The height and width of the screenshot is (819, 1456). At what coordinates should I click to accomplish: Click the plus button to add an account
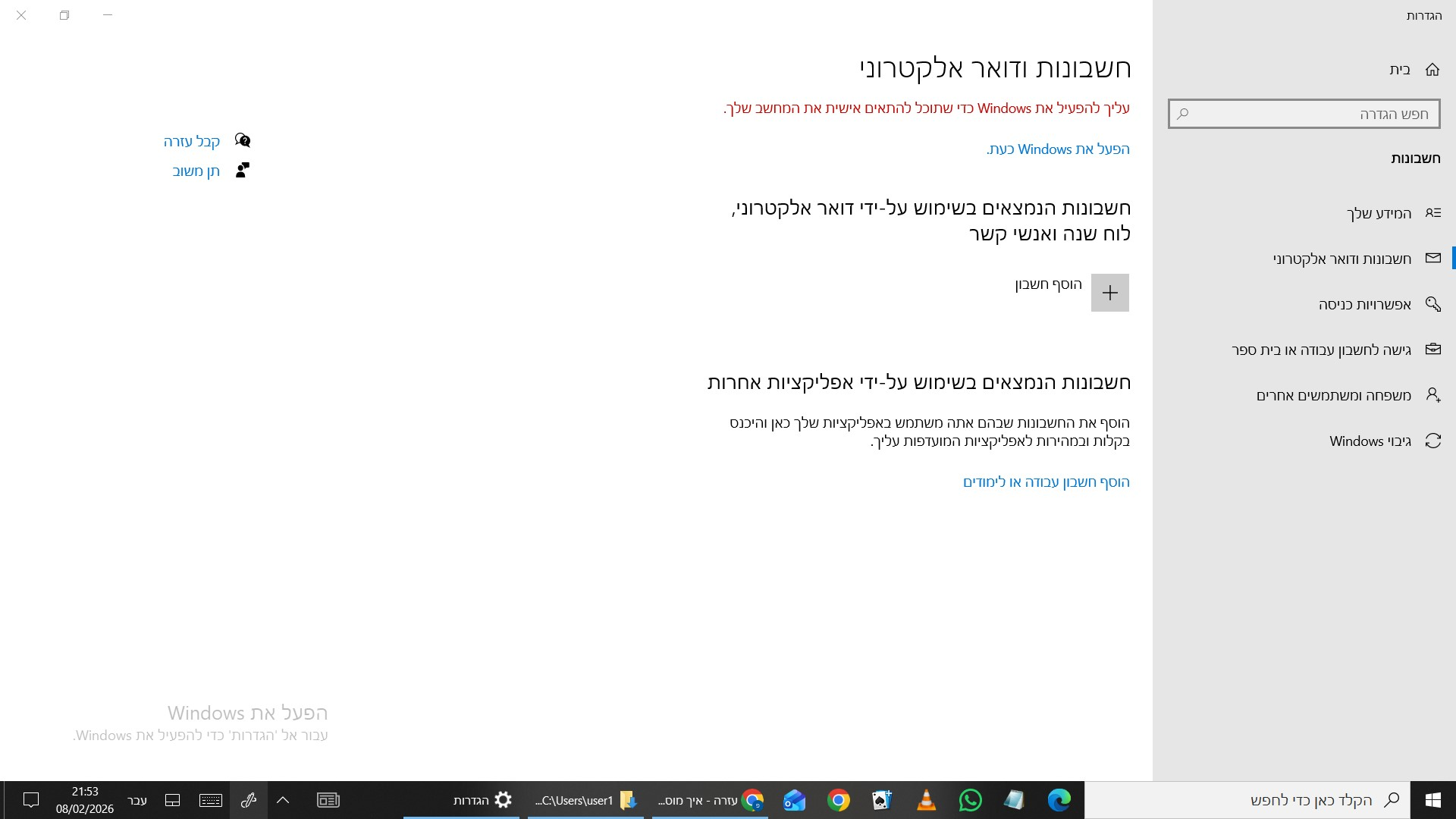[1109, 292]
